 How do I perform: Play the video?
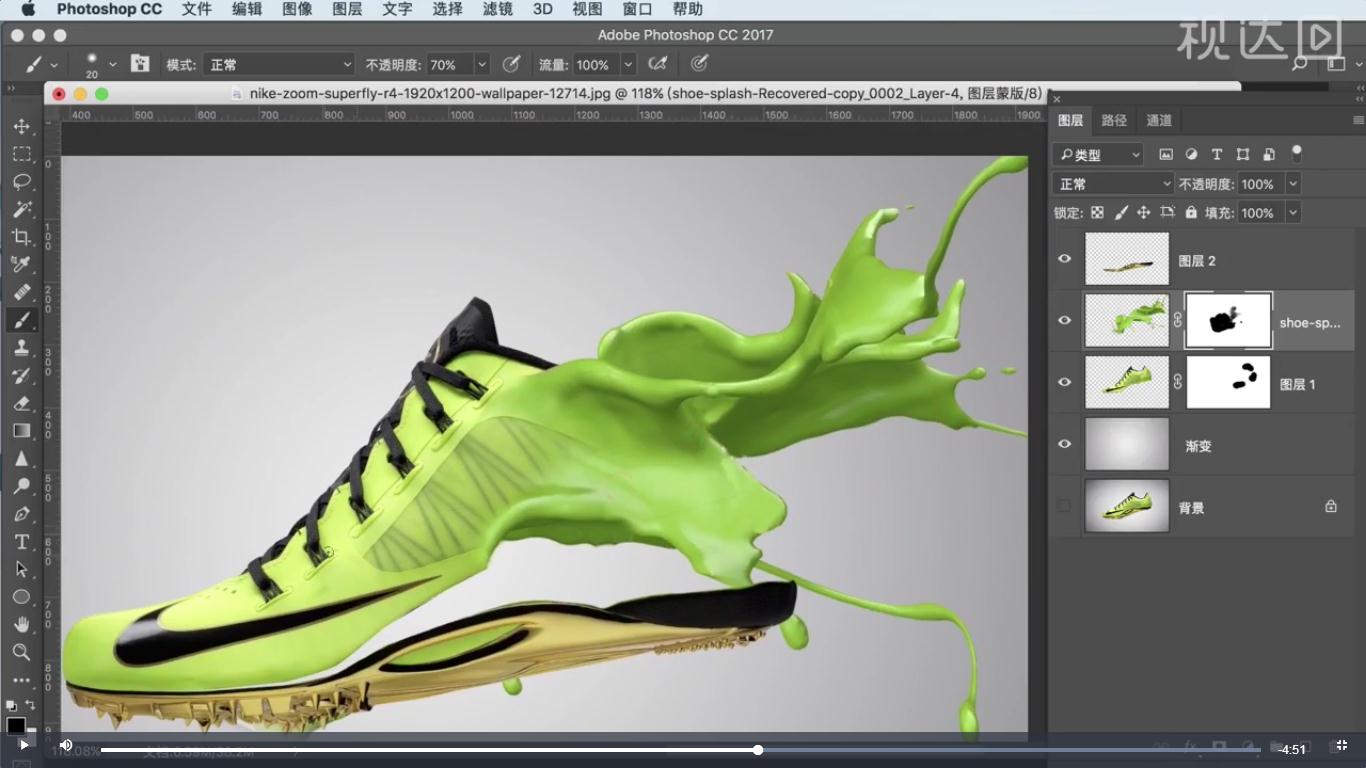coord(24,746)
